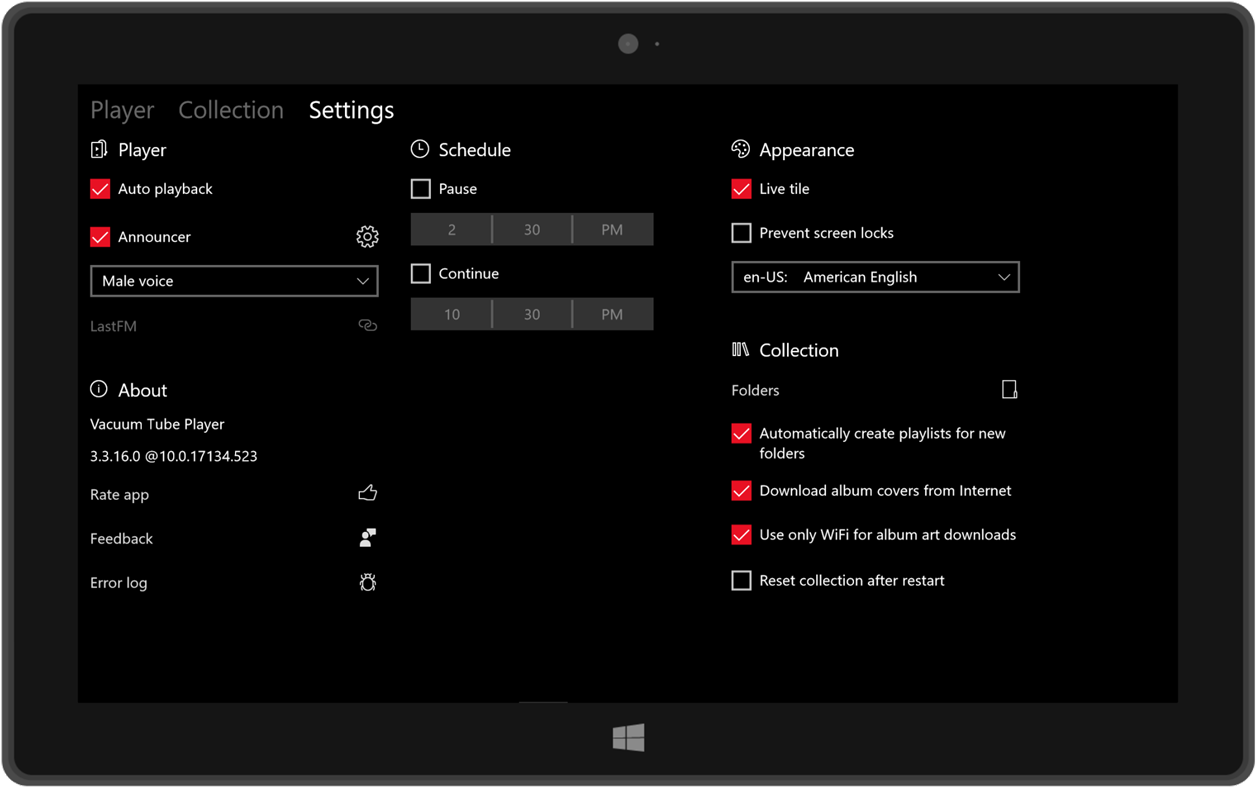Screen dimensions: 1256x787
Task: Turn off the Live tile checkbox
Action: (x=741, y=189)
